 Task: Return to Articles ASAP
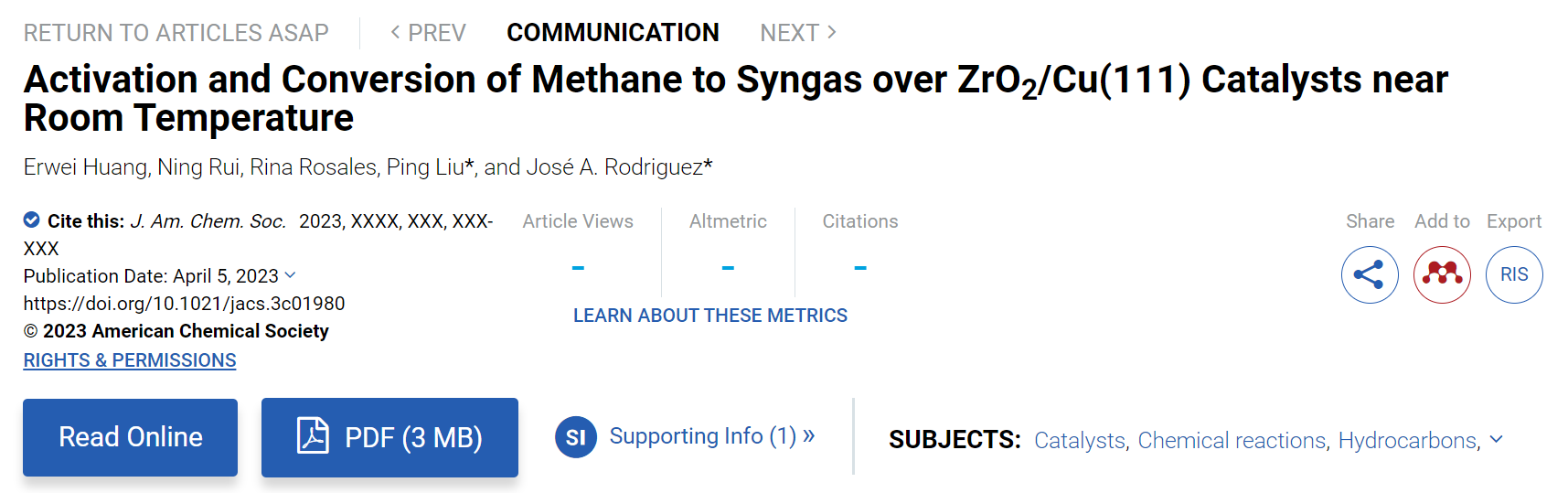coord(176,33)
